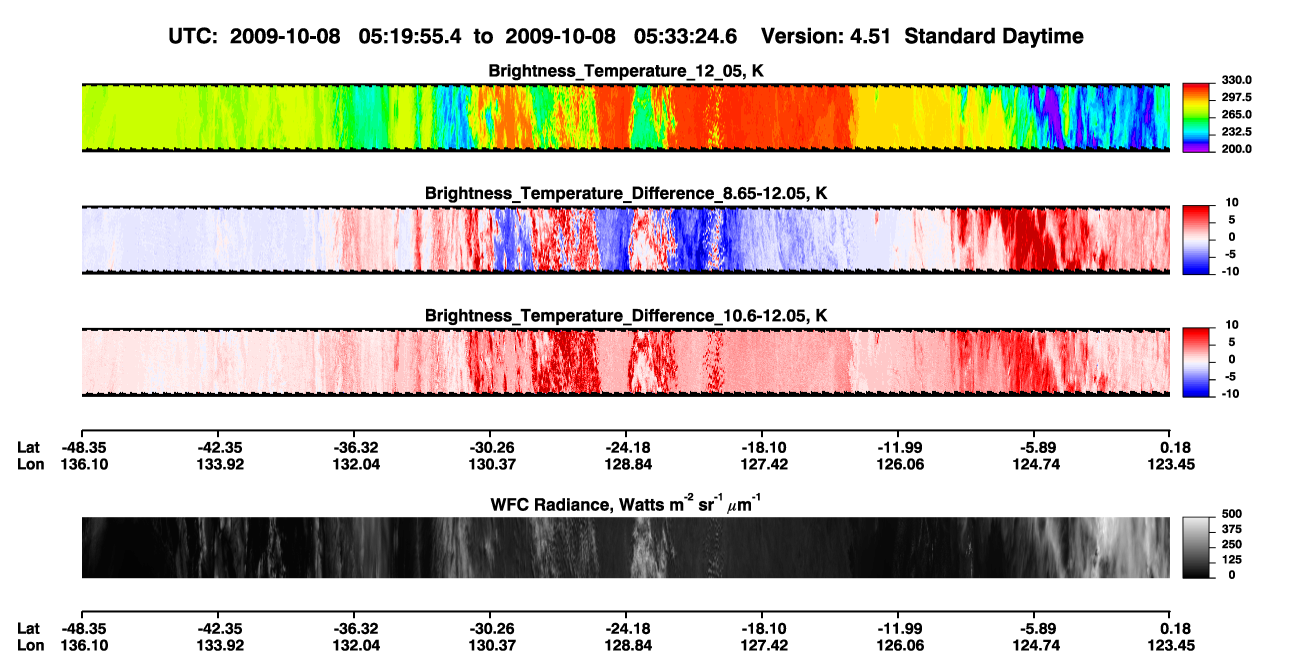Click the 125 label on the WFC colorbar

1231,559
